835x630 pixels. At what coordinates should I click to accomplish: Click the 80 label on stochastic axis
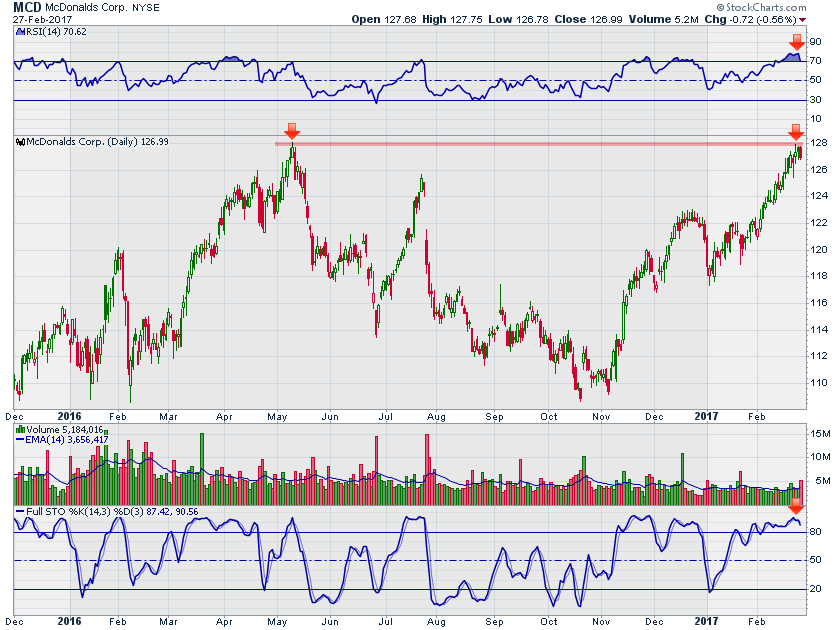point(815,532)
